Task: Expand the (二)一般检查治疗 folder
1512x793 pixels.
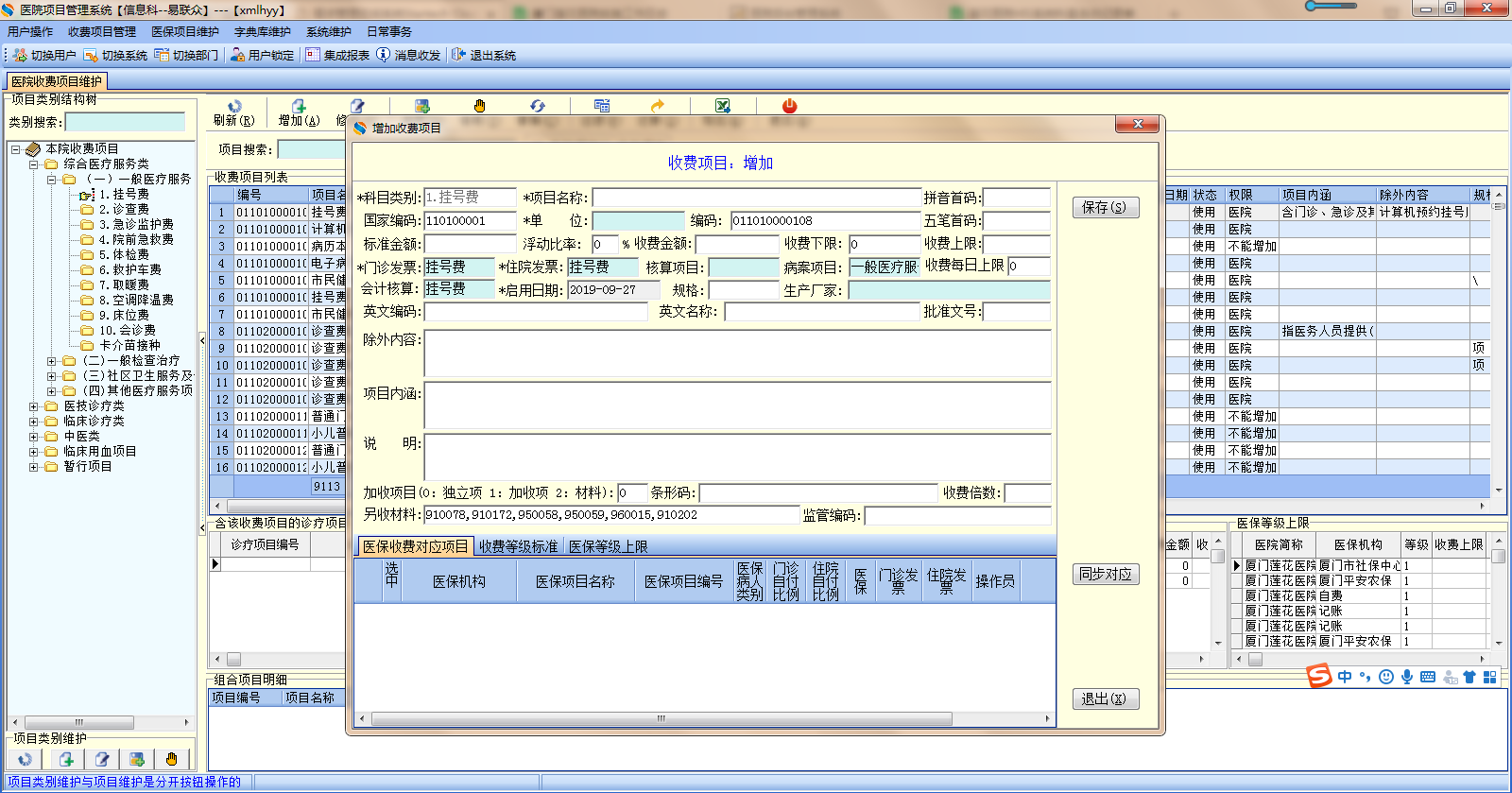Action: [x=52, y=361]
